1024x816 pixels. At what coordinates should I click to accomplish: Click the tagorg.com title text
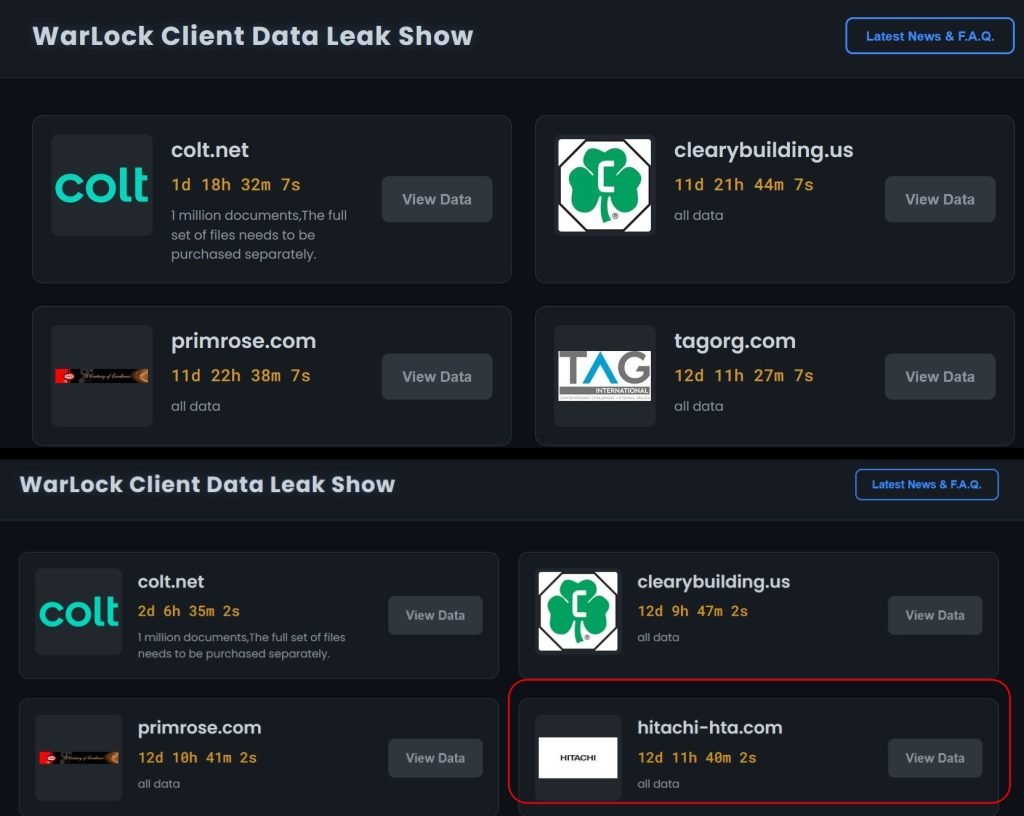tap(734, 341)
